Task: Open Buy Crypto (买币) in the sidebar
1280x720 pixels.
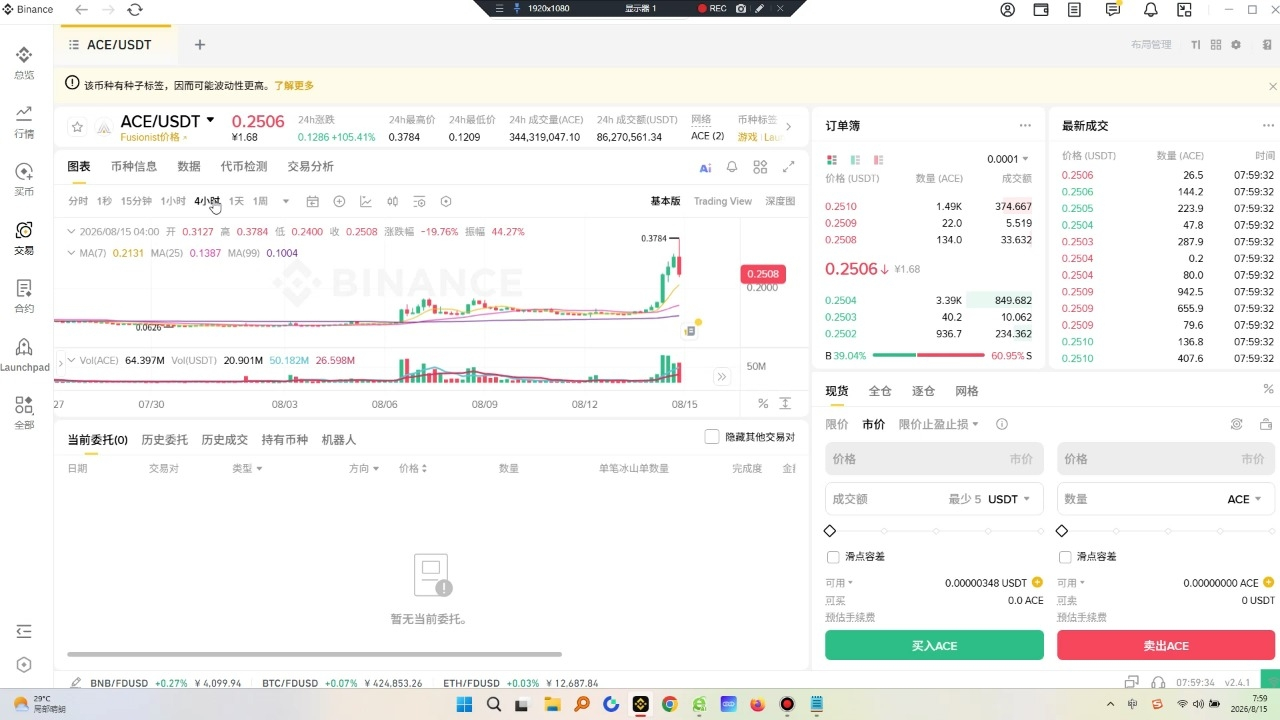Action: [24, 179]
